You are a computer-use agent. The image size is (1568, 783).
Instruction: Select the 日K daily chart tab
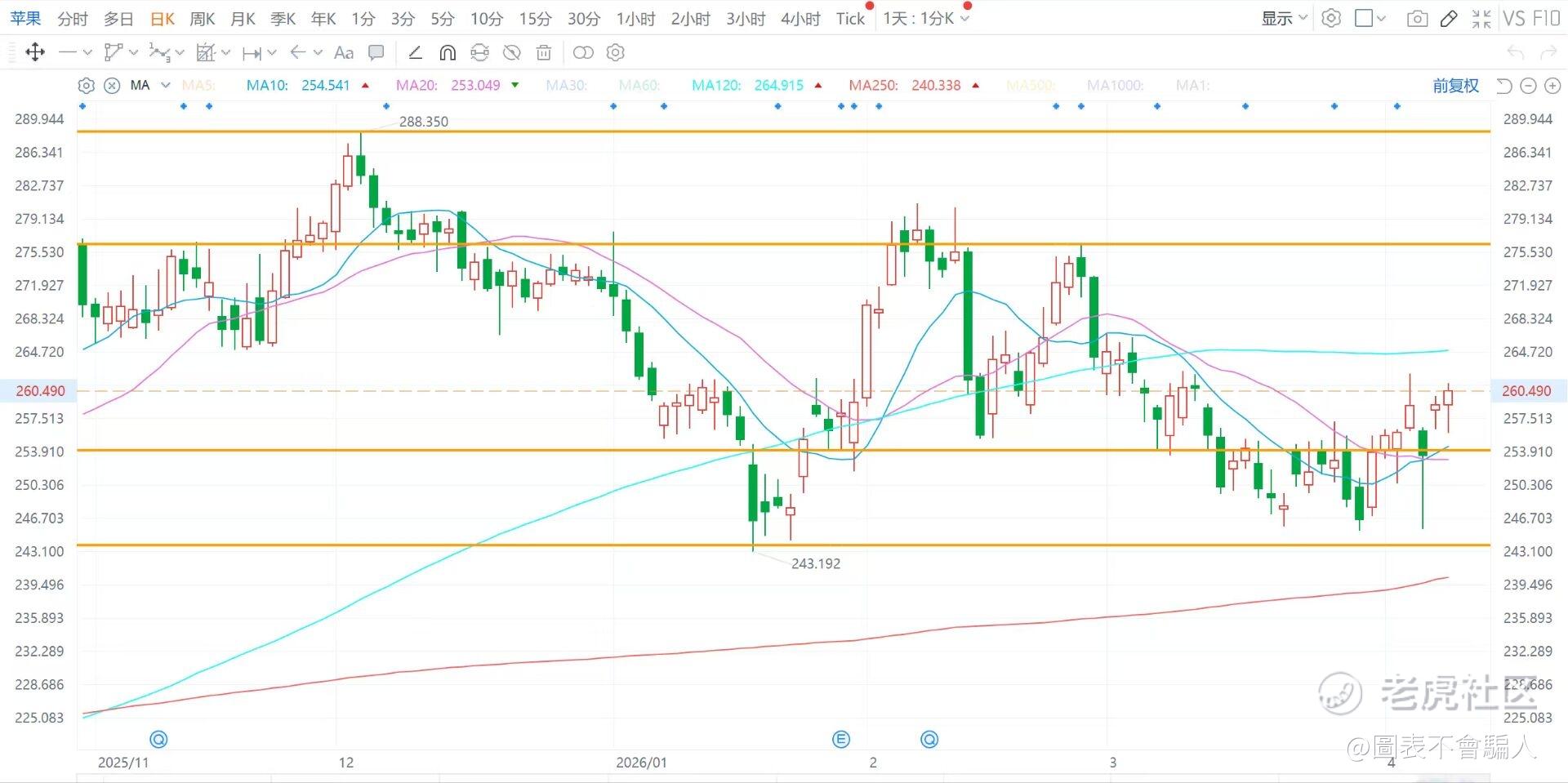coord(163,18)
